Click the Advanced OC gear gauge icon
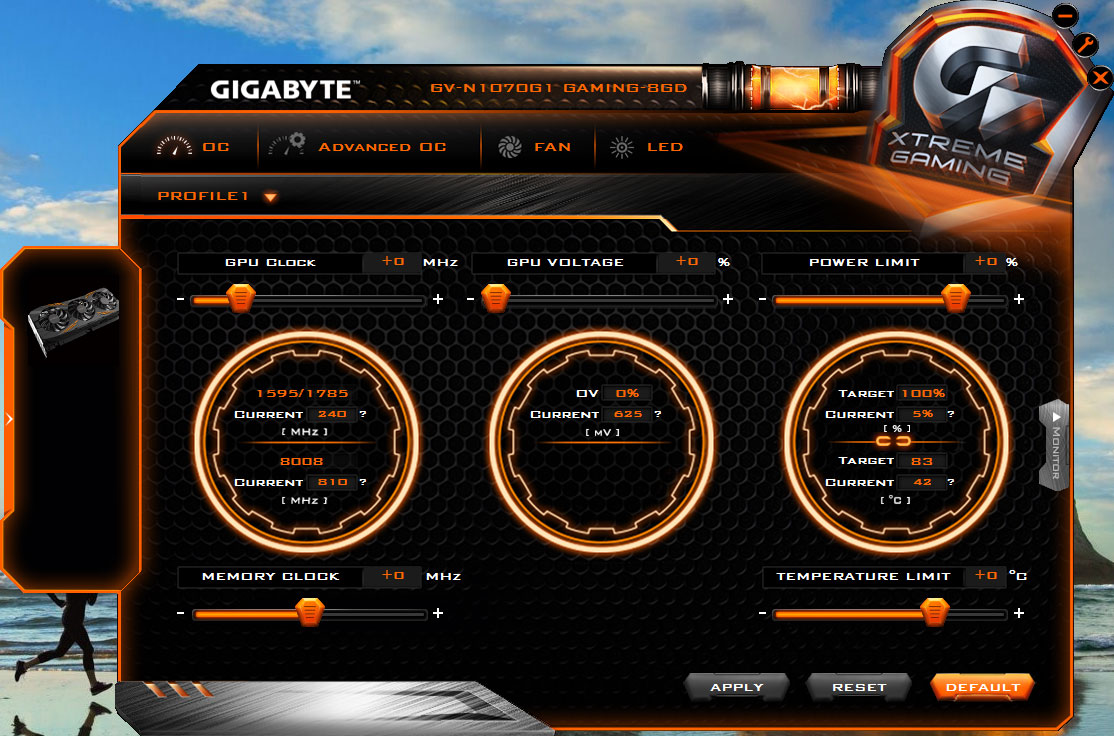1114x736 pixels. coord(287,145)
